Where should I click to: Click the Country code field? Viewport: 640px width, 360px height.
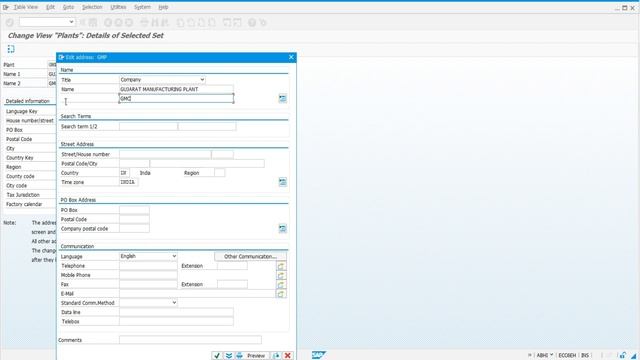point(124,173)
